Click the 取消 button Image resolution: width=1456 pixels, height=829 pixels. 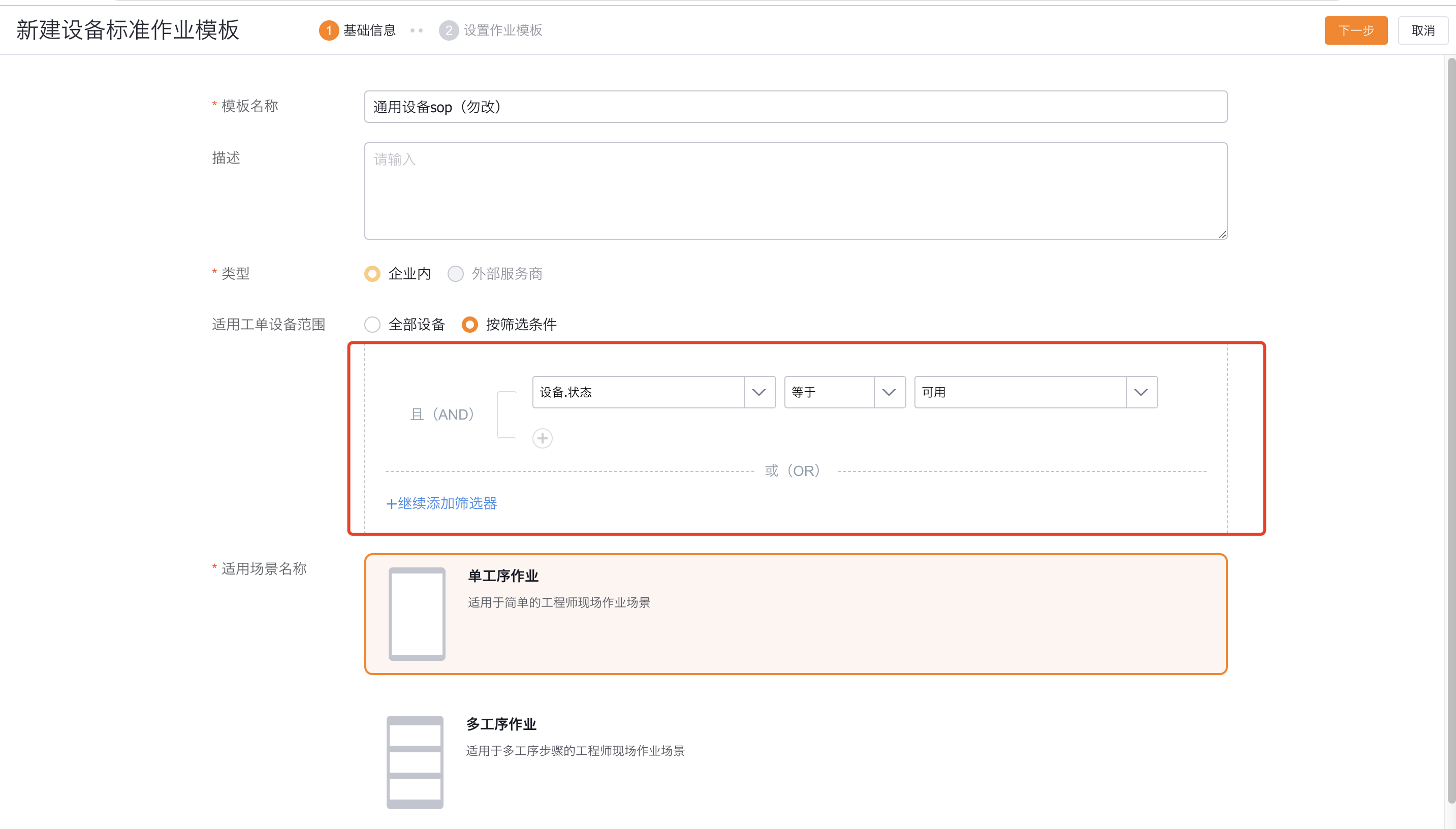pyautogui.click(x=1424, y=30)
